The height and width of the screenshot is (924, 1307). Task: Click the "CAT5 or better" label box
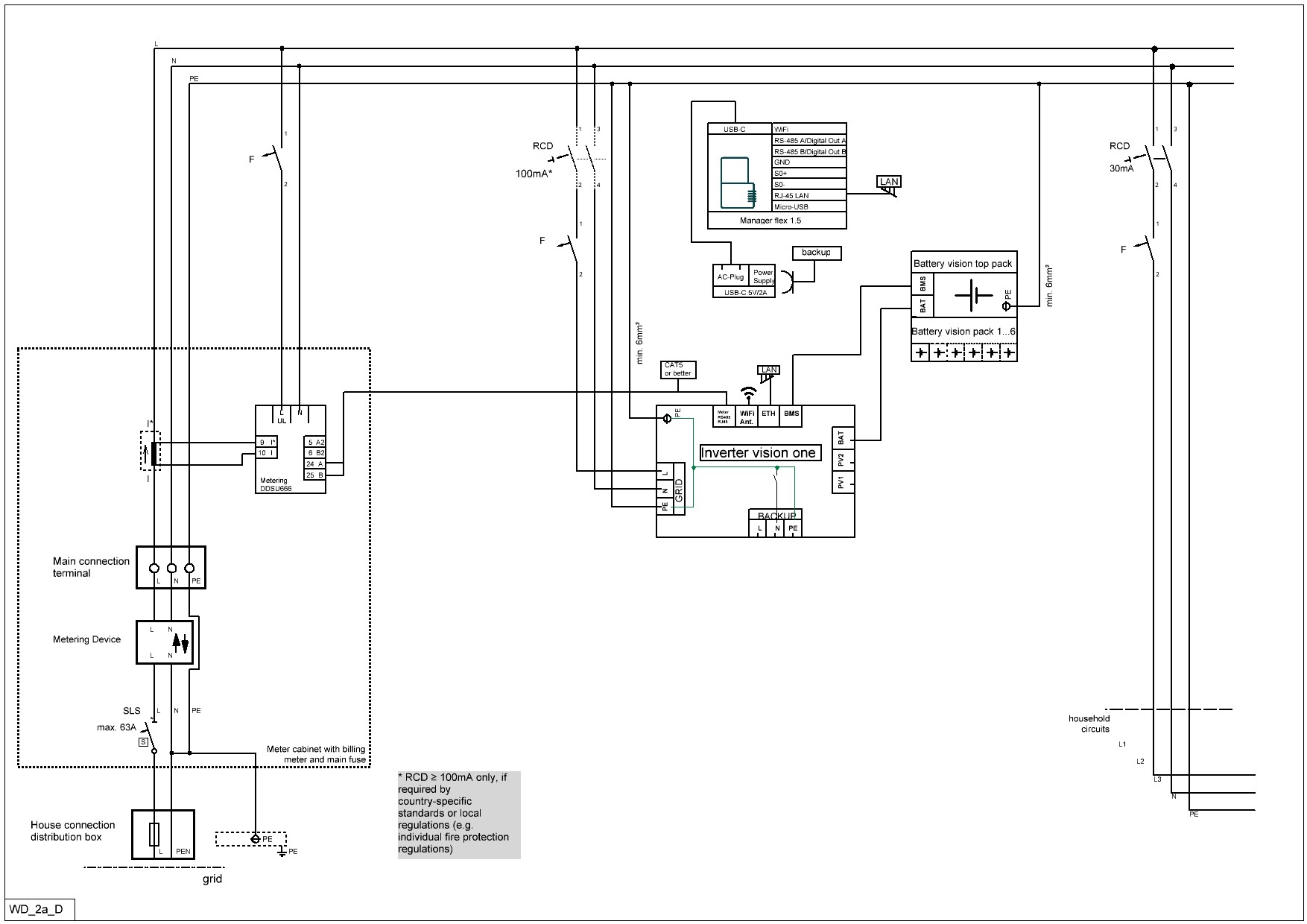678,369
